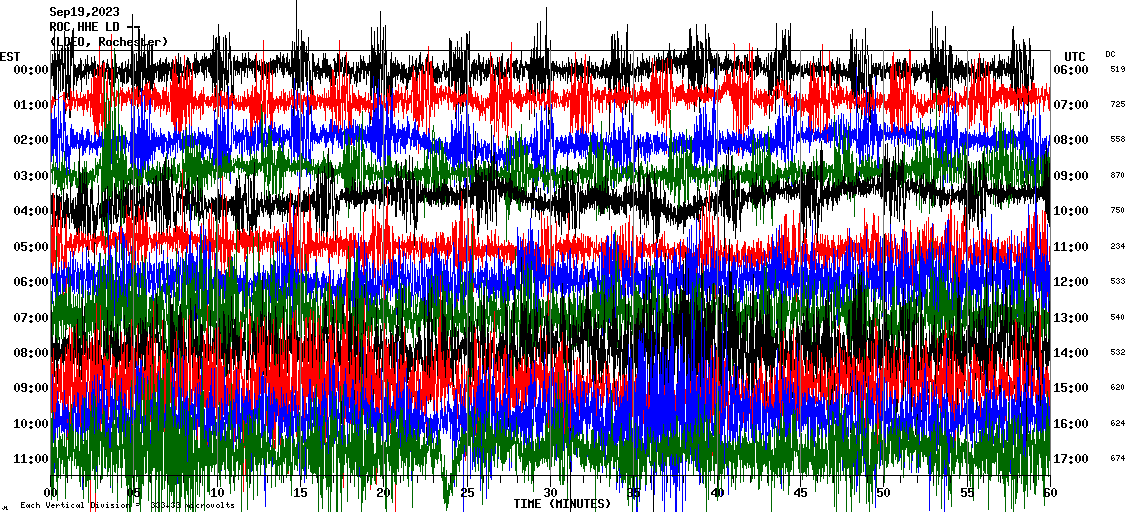Click the DC value 870

coord(1118,175)
